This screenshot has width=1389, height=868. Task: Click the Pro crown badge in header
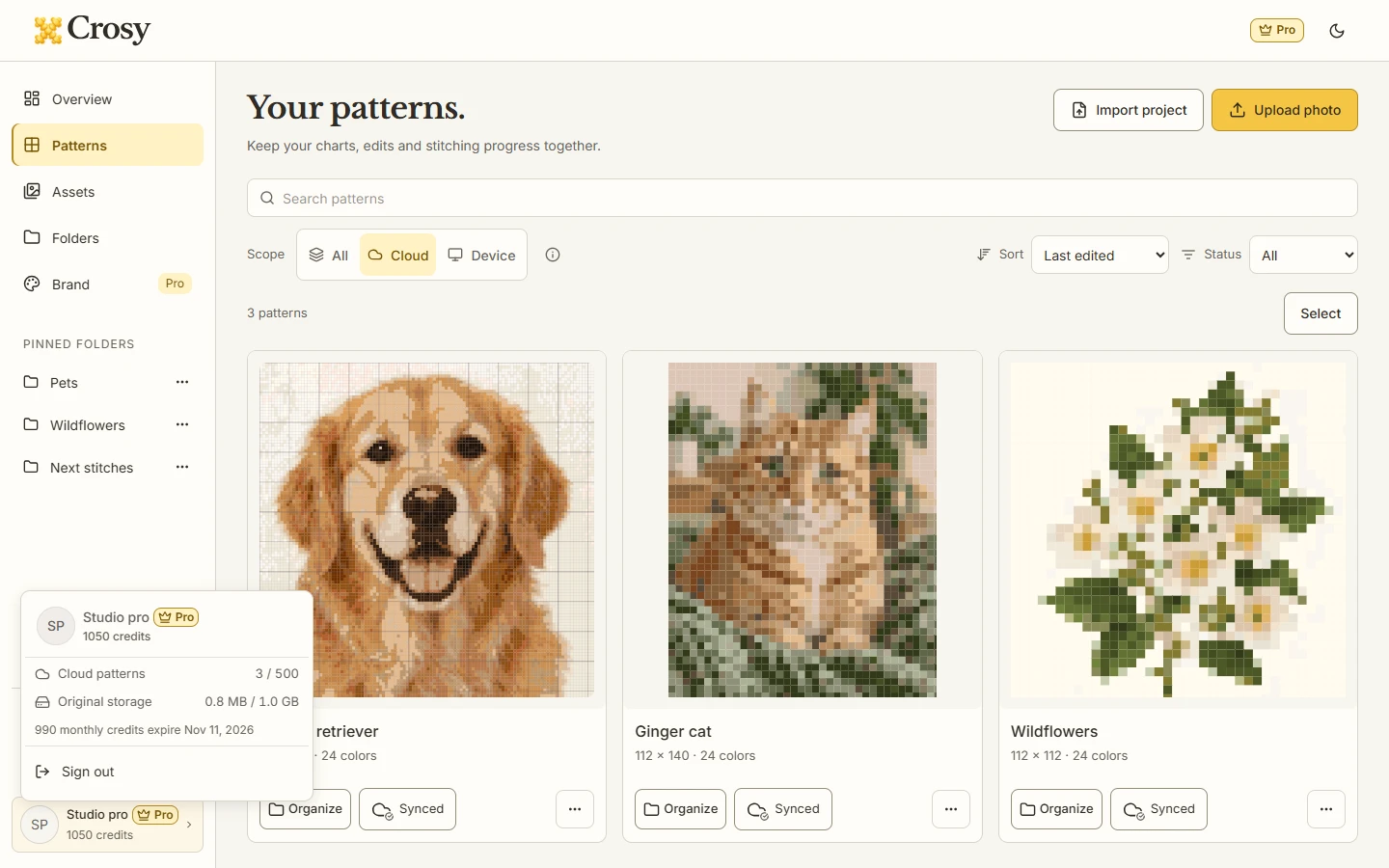pyautogui.click(x=1277, y=30)
